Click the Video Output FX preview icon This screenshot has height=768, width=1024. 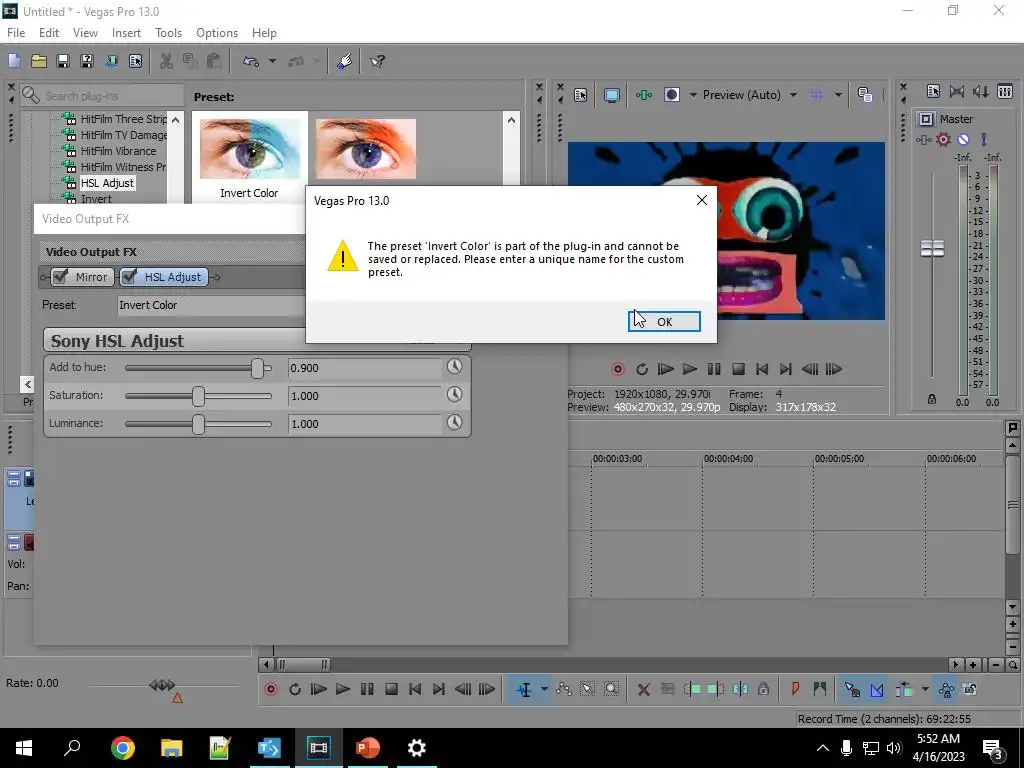644,95
